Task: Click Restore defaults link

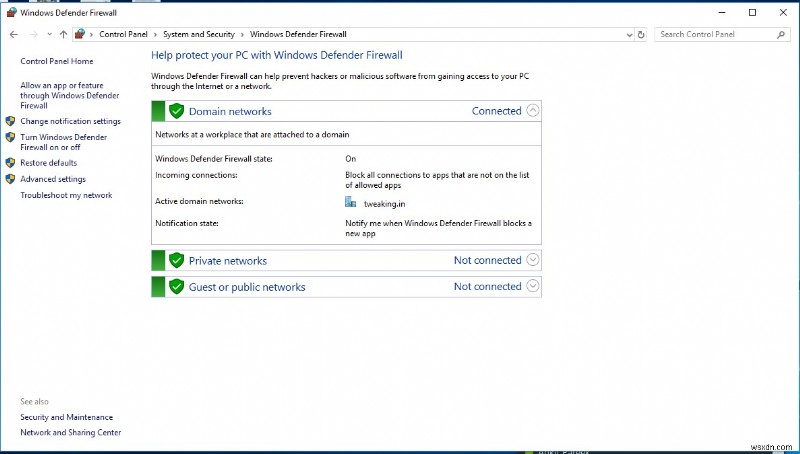Action: point(48,163)
